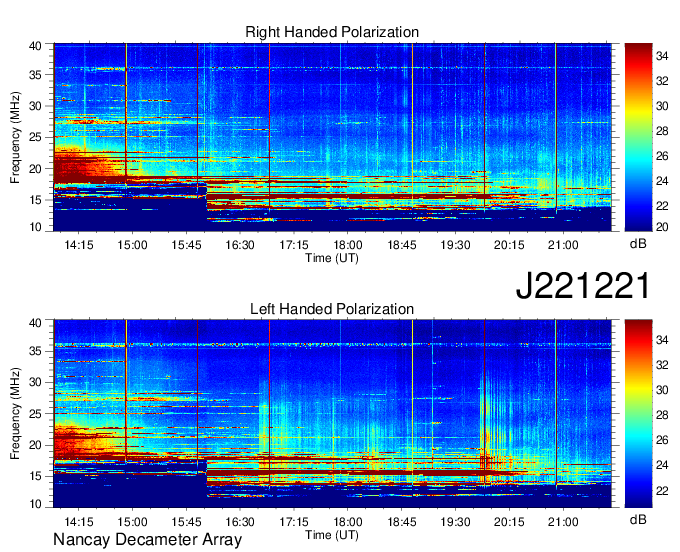Click the upper plot's Frequency (MHz) axis label
This screenshot has height=552, width=680.
(x=15, y=137)
